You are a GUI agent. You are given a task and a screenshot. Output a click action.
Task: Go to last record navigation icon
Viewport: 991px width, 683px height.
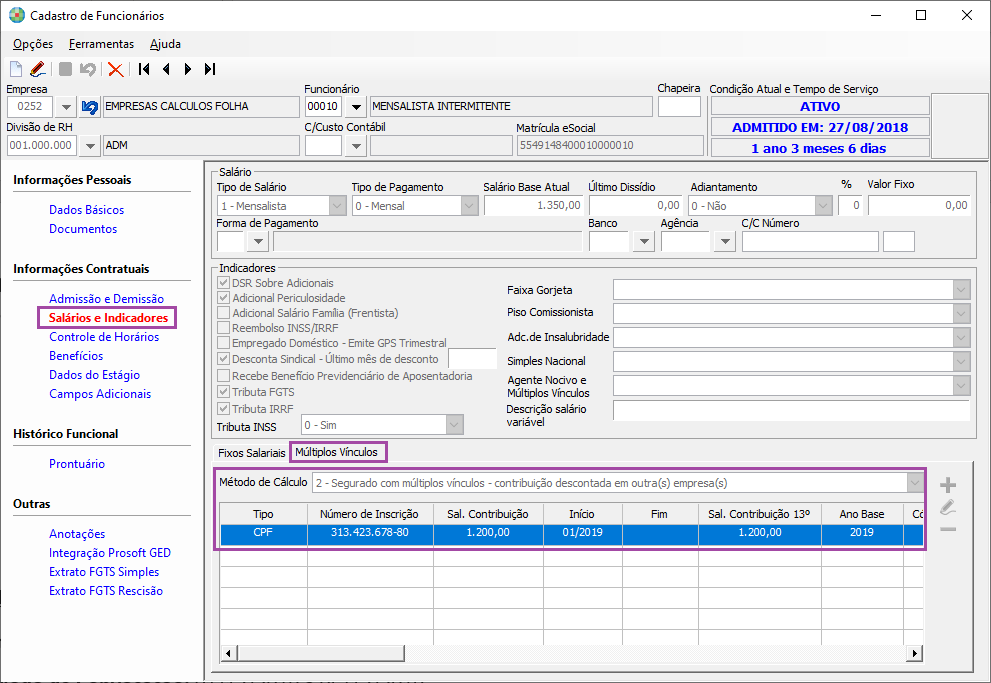[x=210, y=69]
